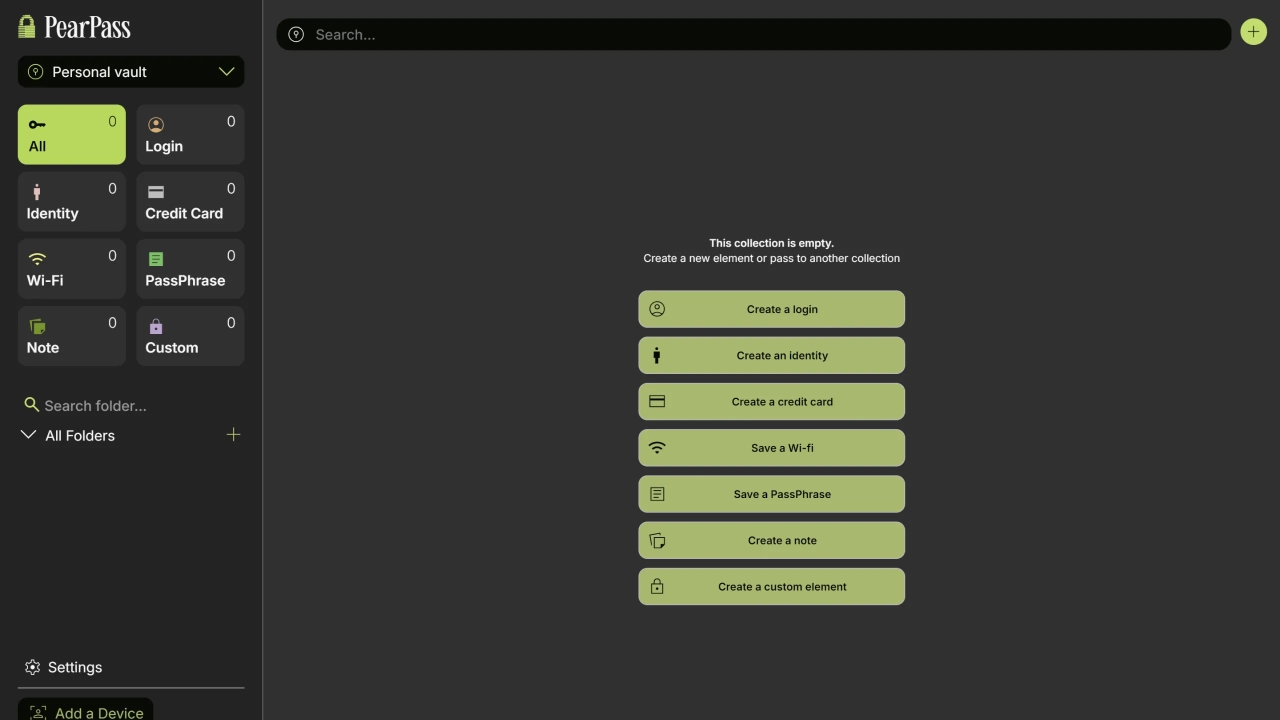
Task: Open the Note category
Action: click(72, 336)
